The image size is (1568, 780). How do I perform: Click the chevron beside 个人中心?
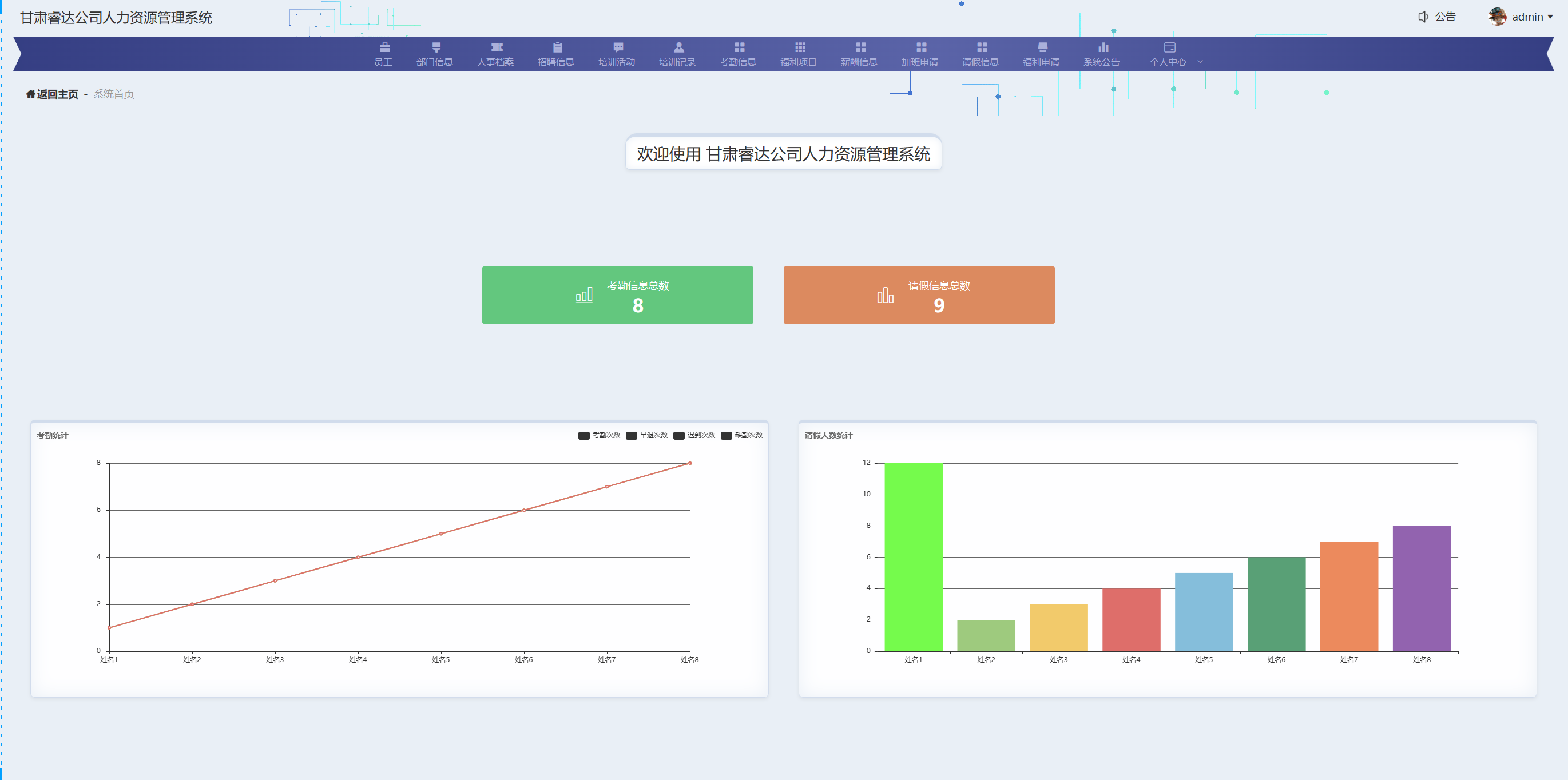1200,61
